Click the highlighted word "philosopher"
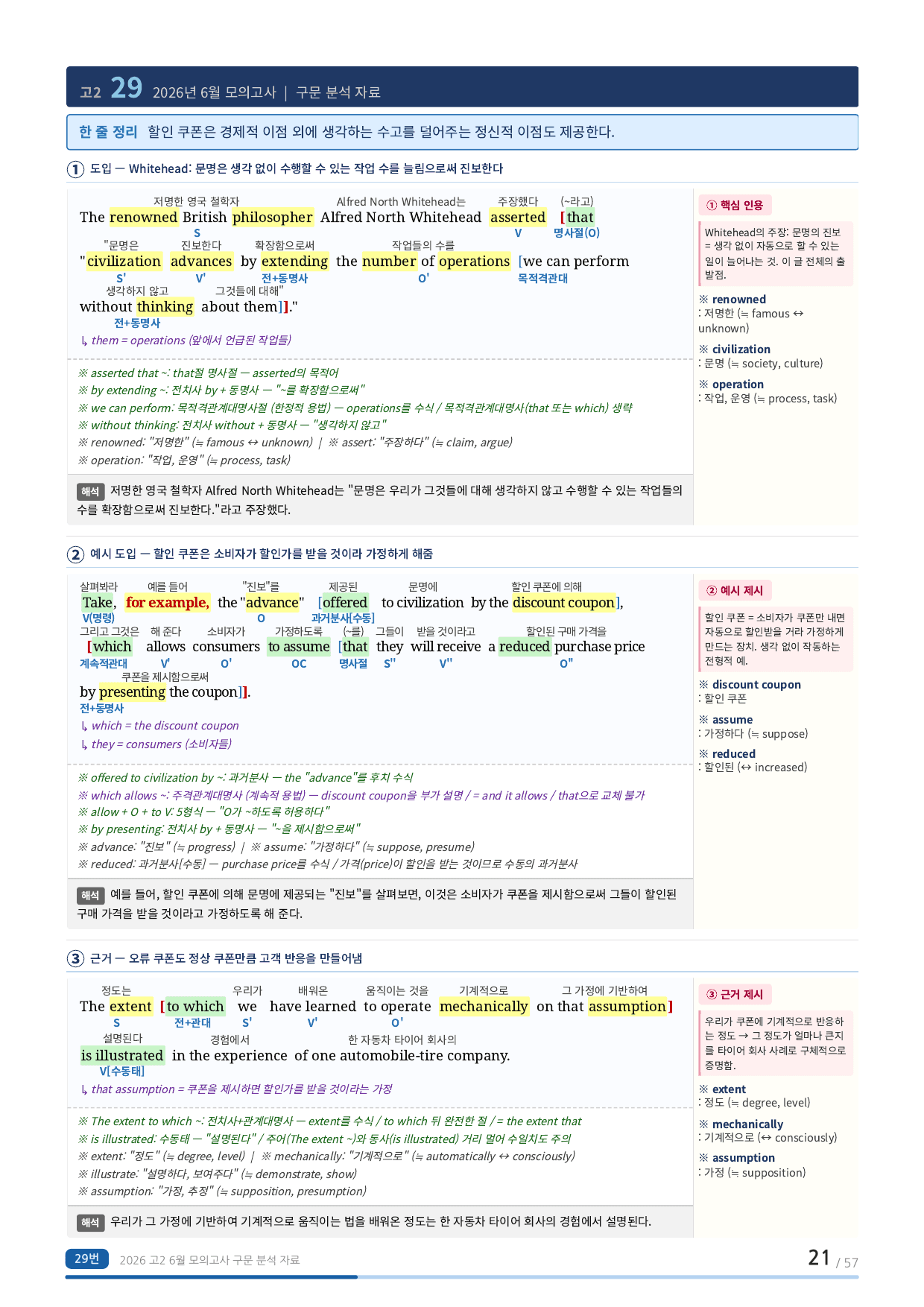 tap(272, 217)
